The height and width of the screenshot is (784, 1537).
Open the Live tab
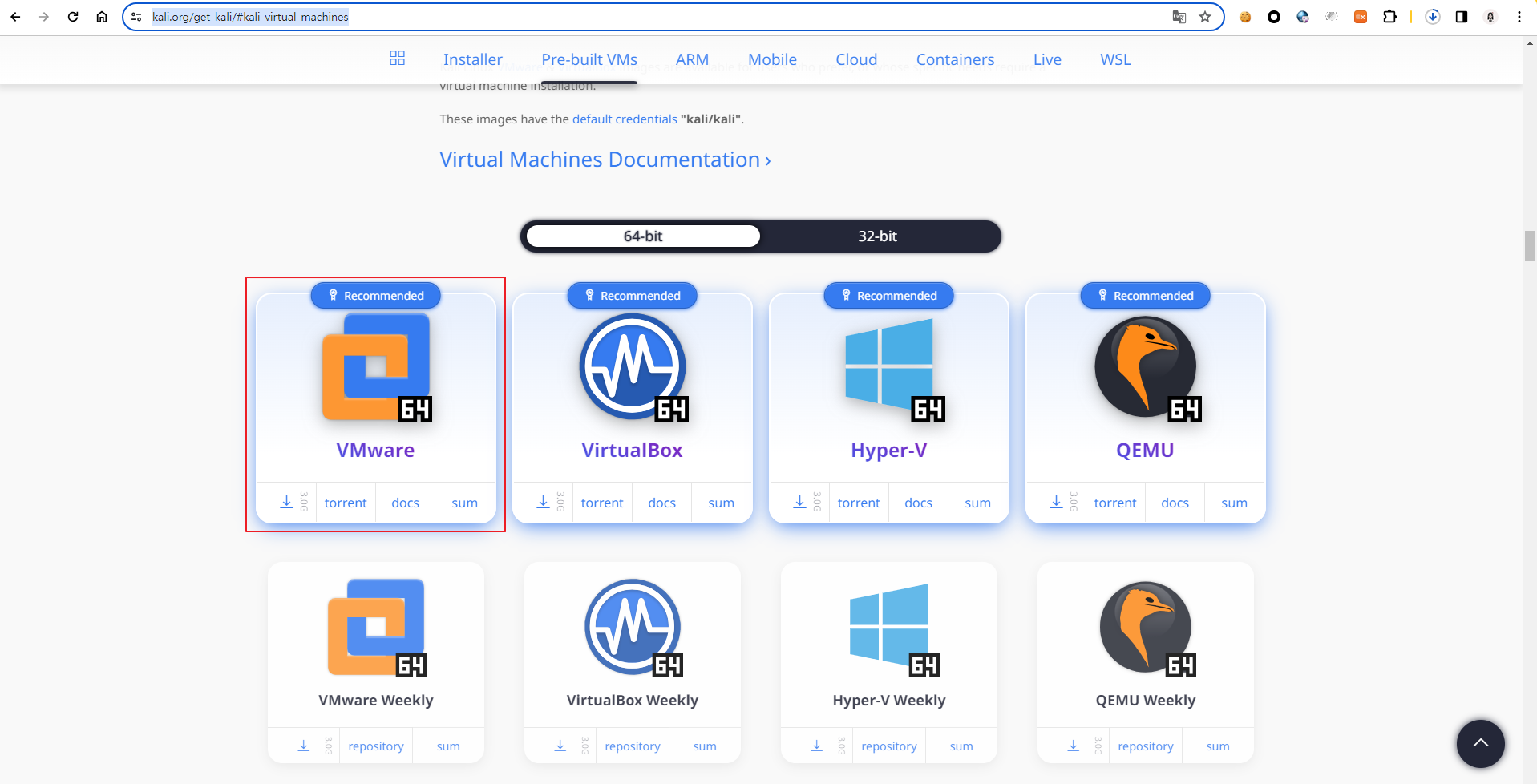point(1047,59)
